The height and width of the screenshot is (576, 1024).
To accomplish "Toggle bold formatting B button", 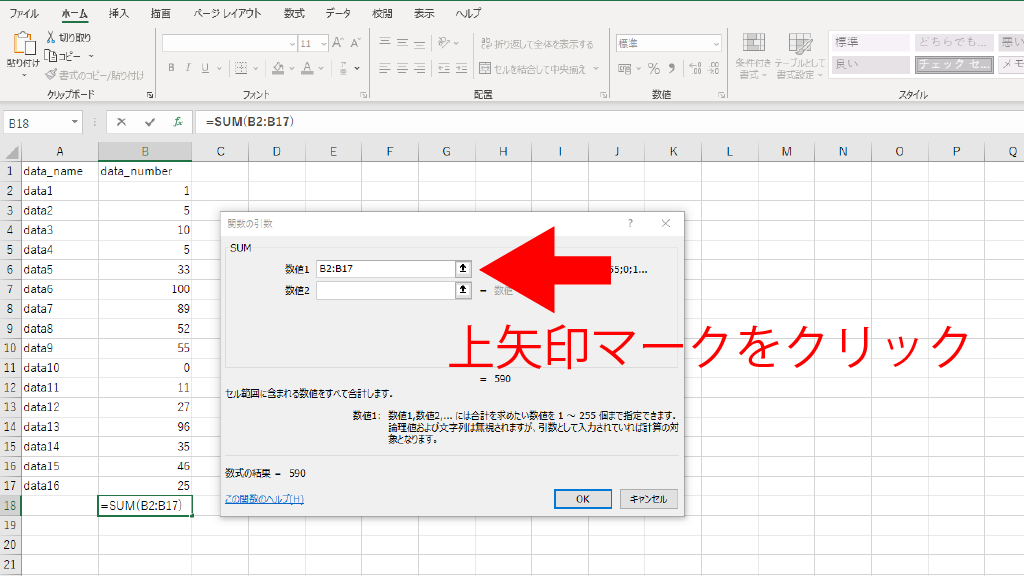I will pyautogui.click(x=172, y=68).
